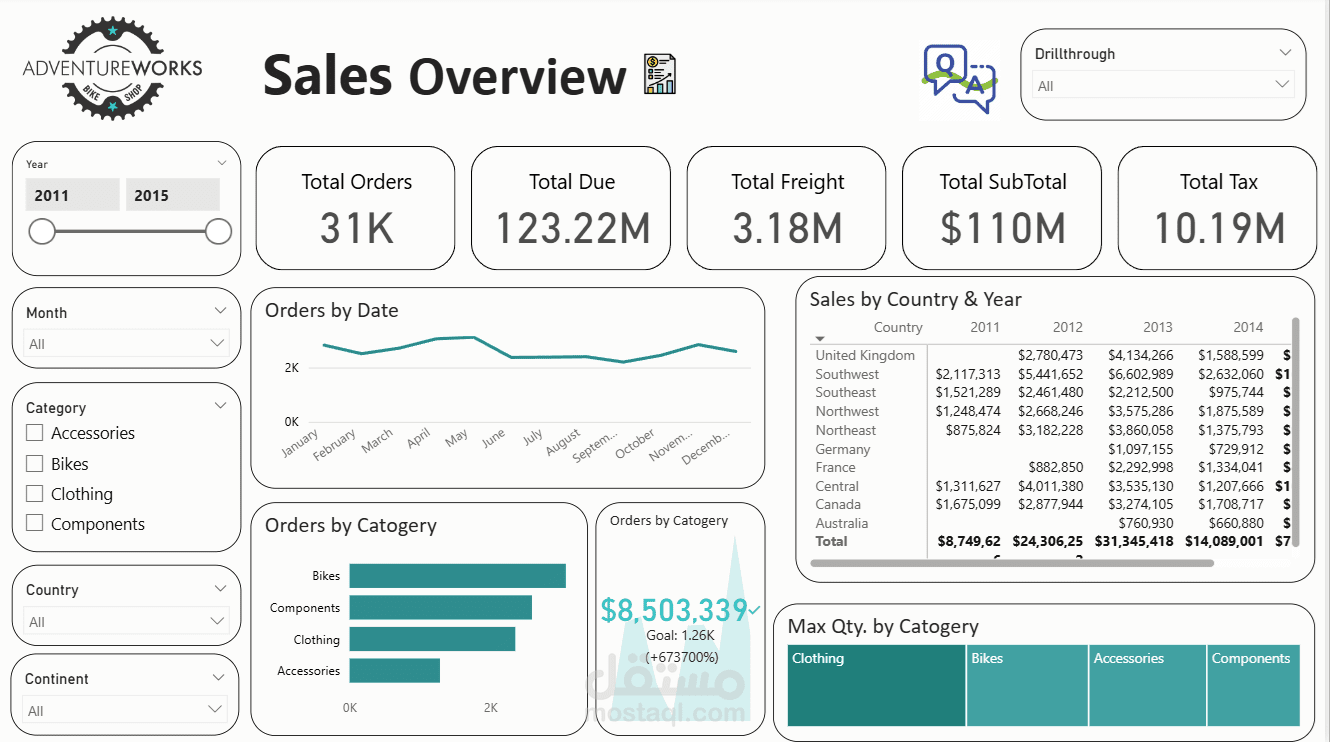Check the Components category checkbox
The height and width of the screenshot is (742, 1330).
35,524
